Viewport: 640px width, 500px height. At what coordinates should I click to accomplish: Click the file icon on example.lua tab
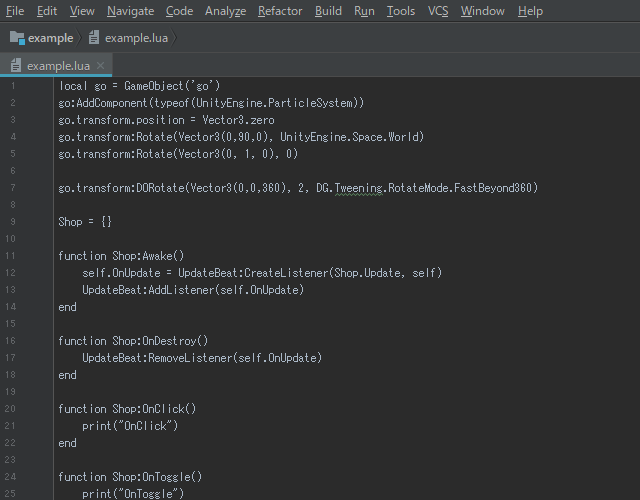click(x=16, y=65)
